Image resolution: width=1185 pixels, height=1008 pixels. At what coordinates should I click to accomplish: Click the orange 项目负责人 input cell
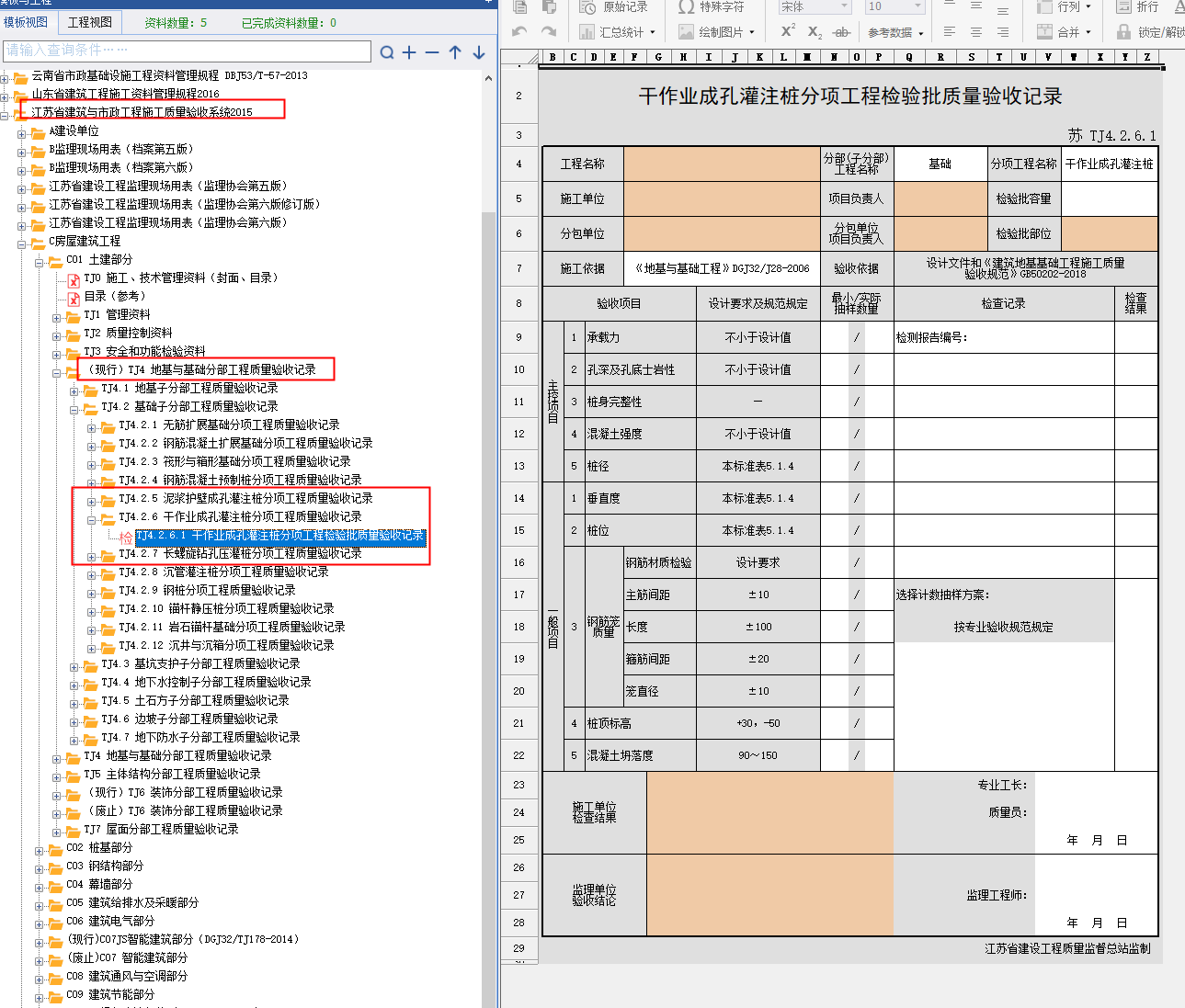pyautogui.click(x=940, y=198)
